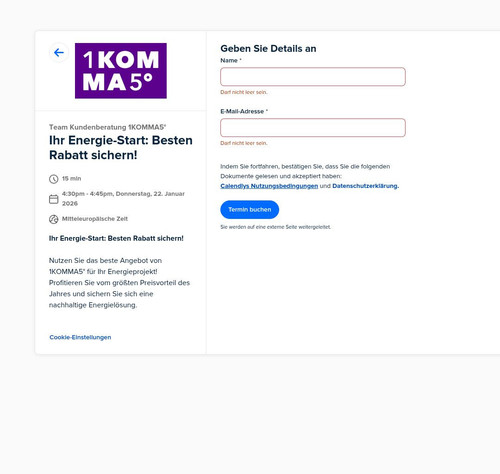Click the back arrow icon
500x474 pixels.
click(x=59, y=53)
